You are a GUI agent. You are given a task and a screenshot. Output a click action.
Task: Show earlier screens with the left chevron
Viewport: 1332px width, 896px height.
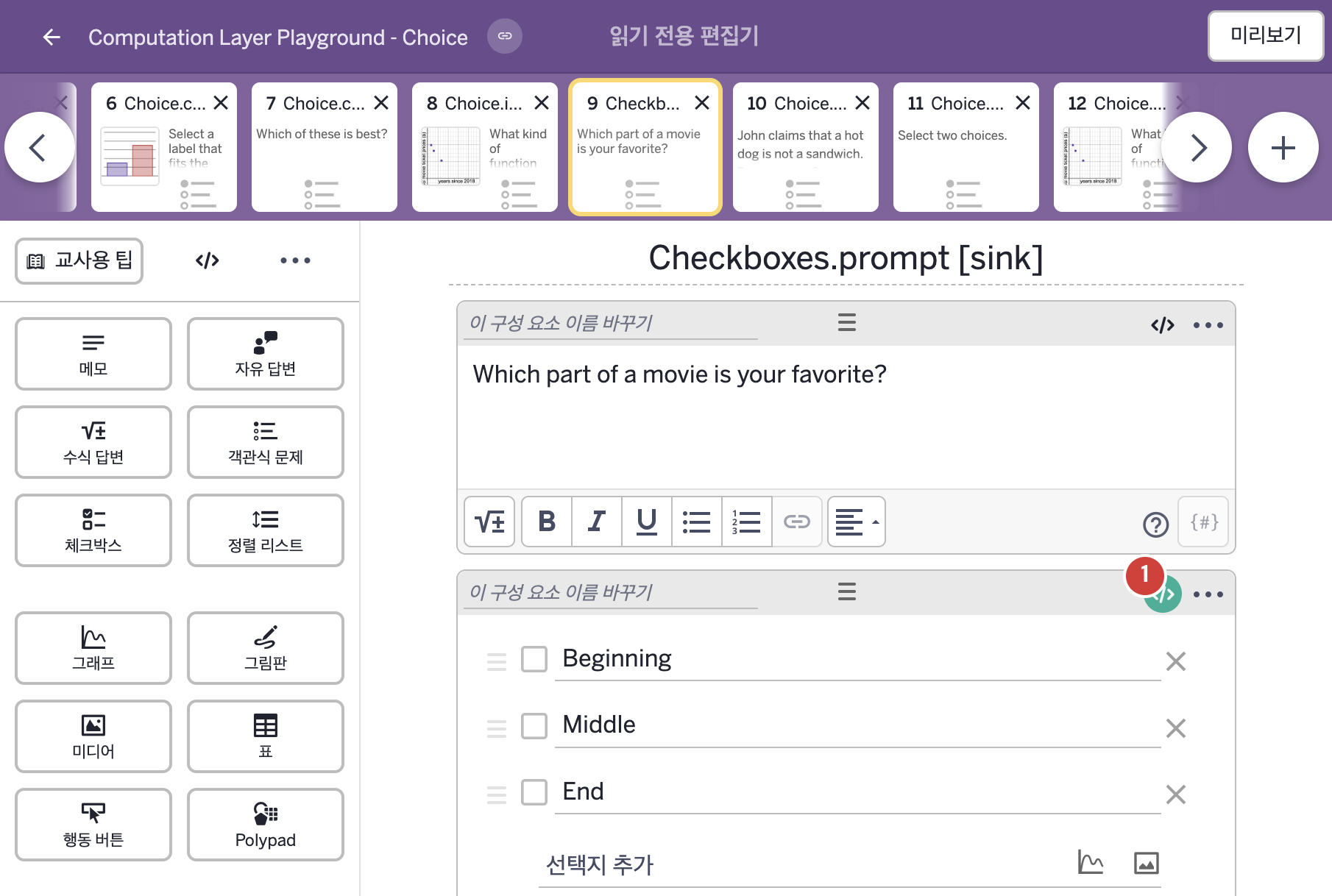pyautogui.click(x=39, y=147)
